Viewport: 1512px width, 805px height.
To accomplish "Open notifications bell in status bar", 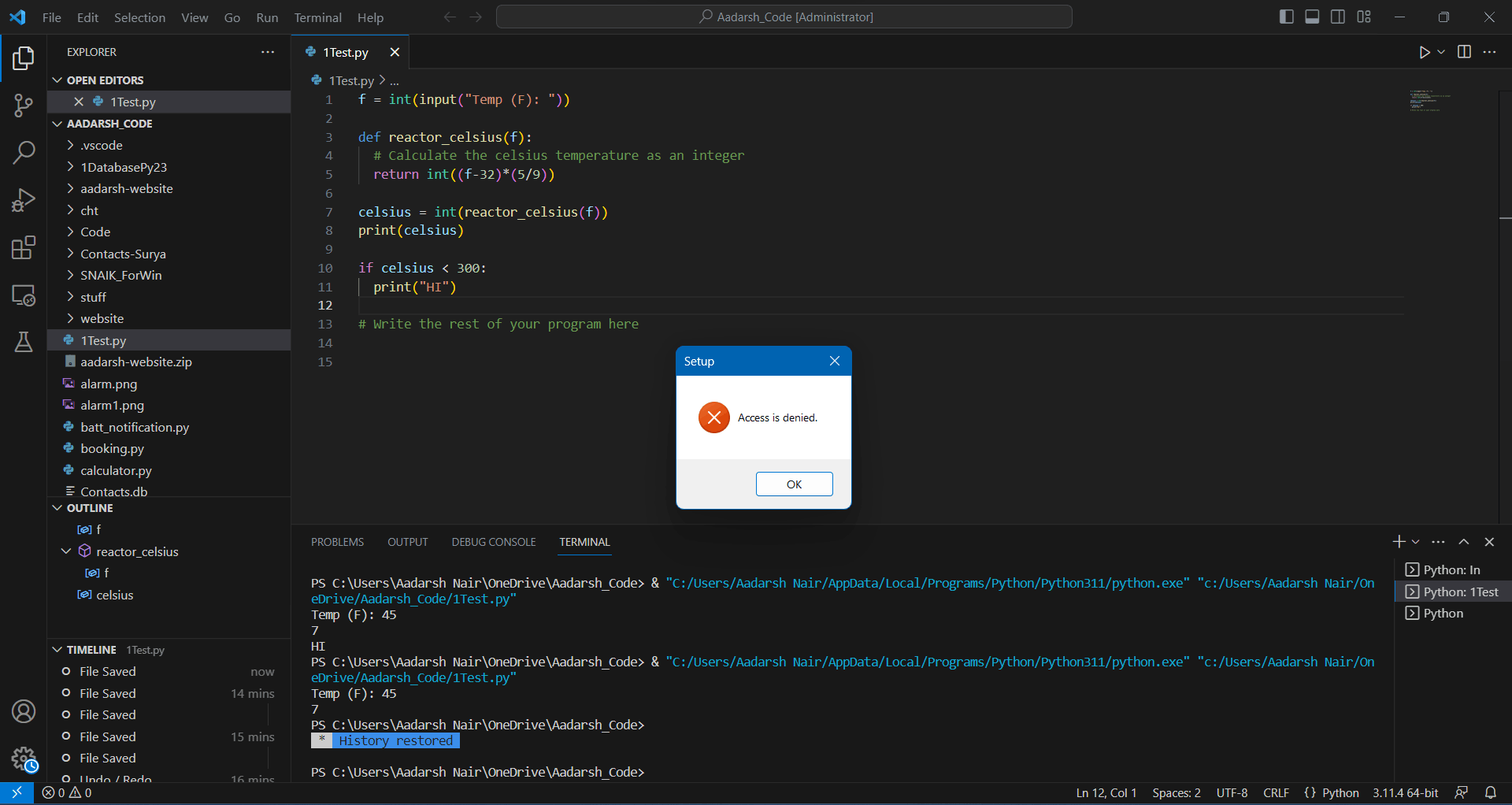I will pyautogui.click(x=1491, y=792).
